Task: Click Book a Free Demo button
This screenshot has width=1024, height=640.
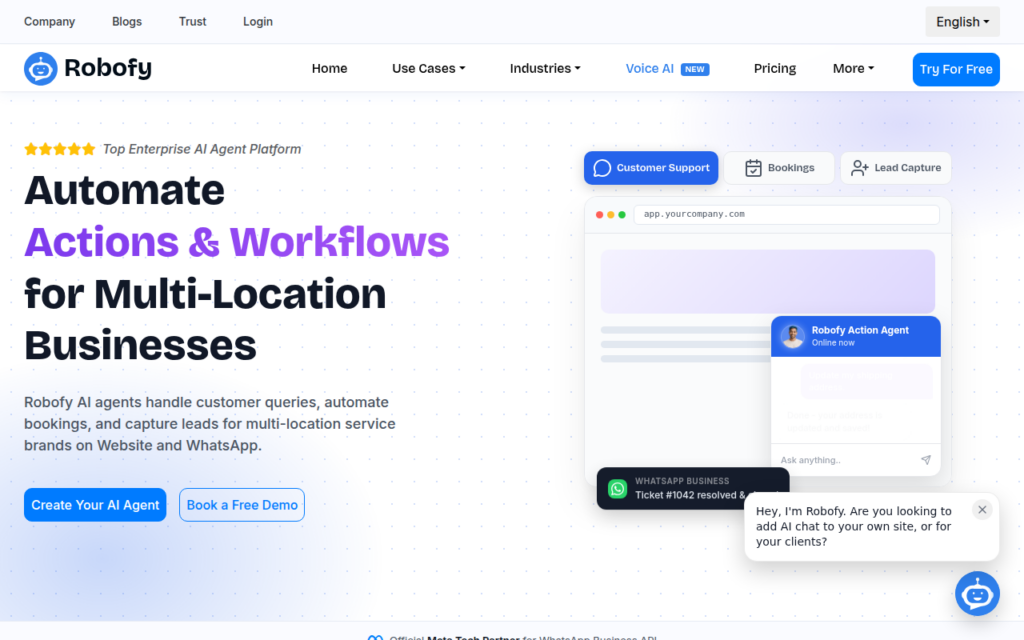Action: tap(242, 505)
